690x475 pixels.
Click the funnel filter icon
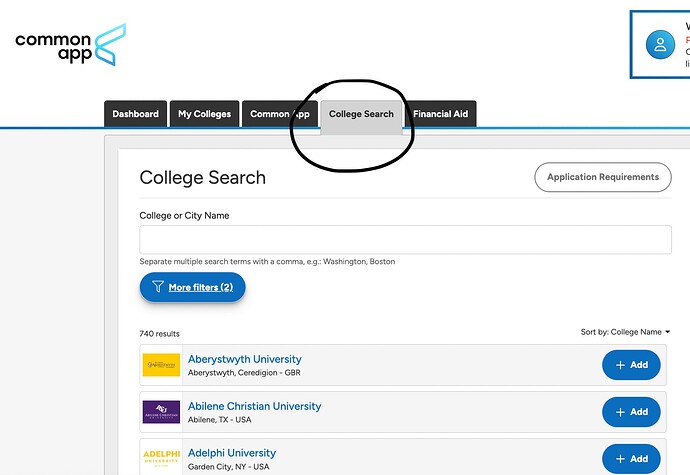(158, 287)
